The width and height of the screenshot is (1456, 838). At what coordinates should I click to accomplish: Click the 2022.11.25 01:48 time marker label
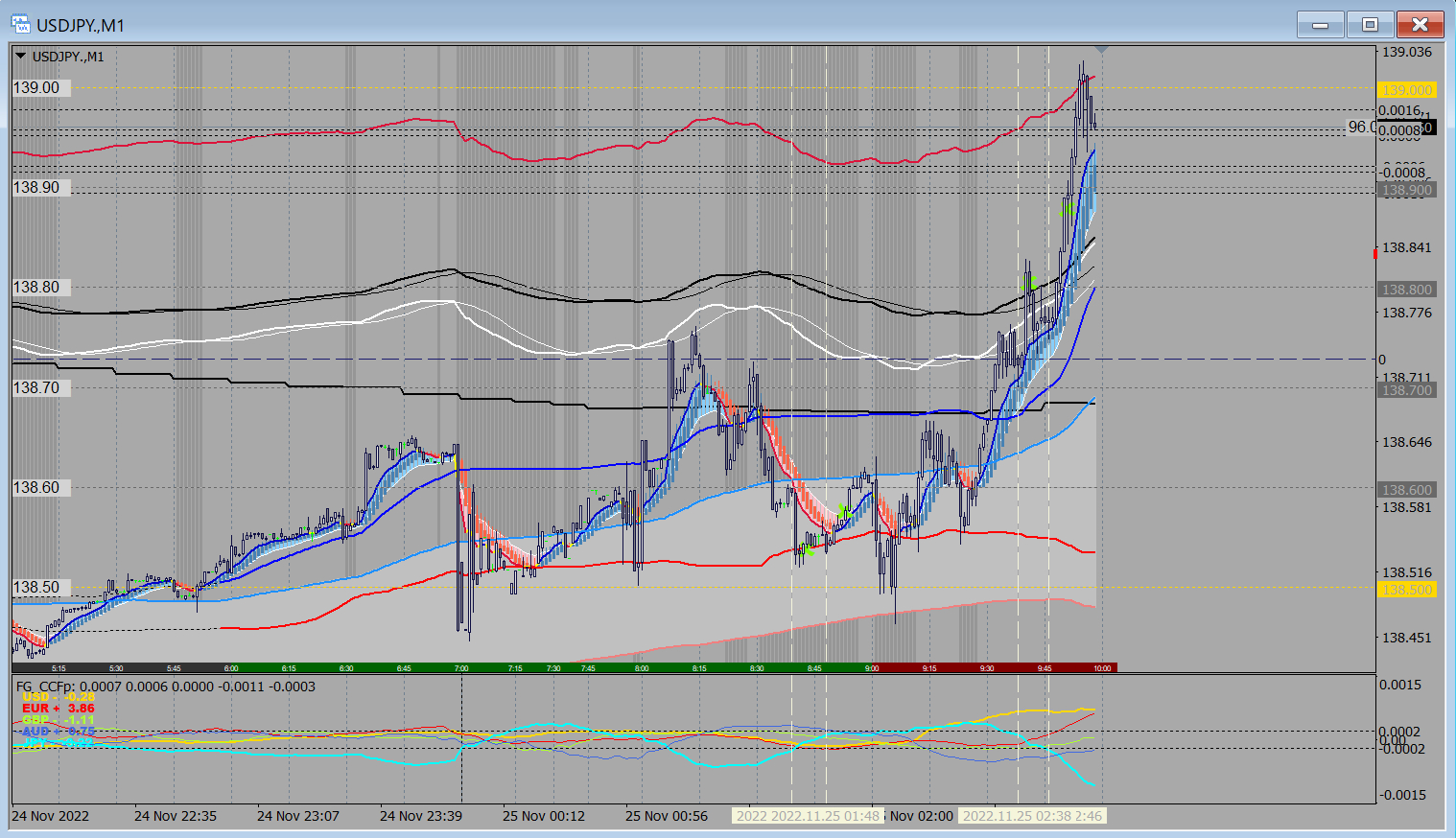point(807,816)
